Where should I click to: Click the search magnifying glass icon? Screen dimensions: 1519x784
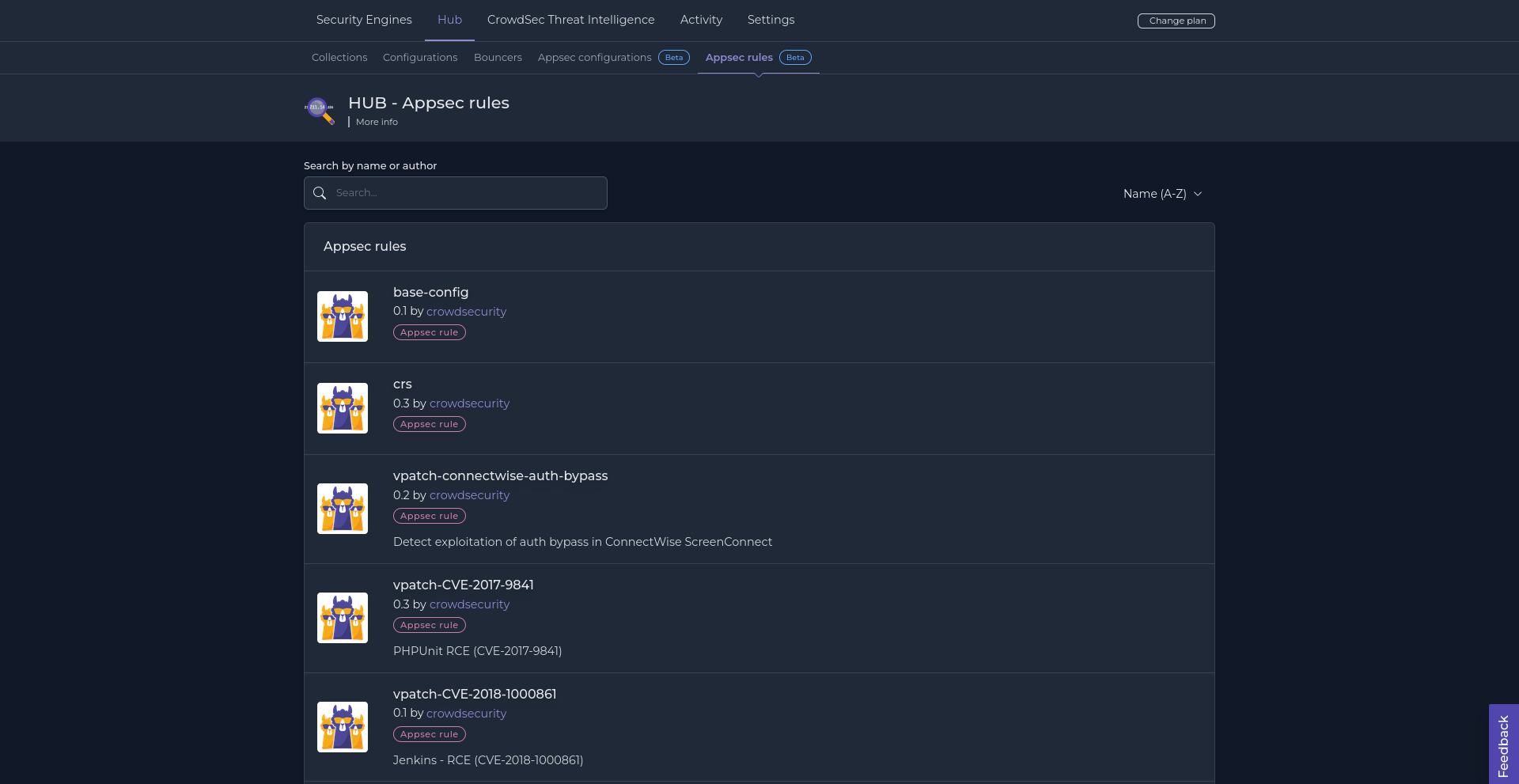tap(320, 193)
